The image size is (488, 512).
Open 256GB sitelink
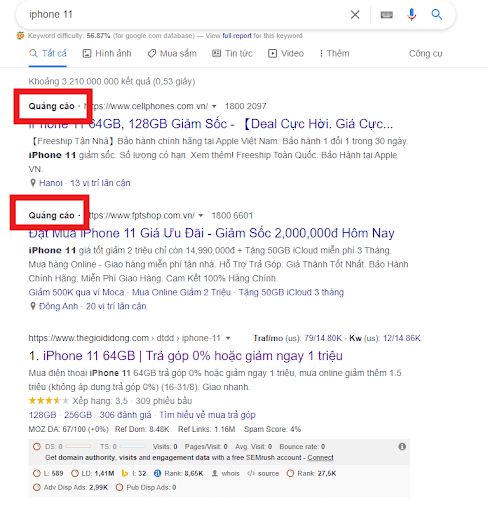point(78,415)
